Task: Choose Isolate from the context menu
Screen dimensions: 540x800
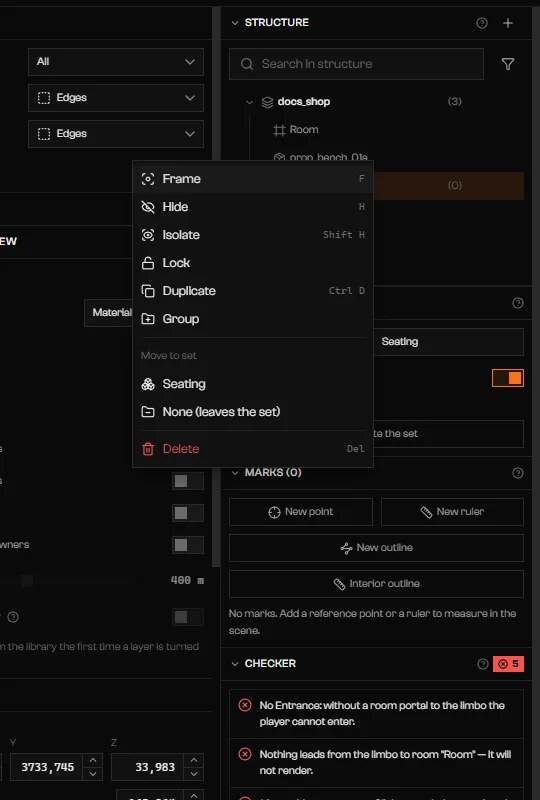Action: [x=253, y=235]
